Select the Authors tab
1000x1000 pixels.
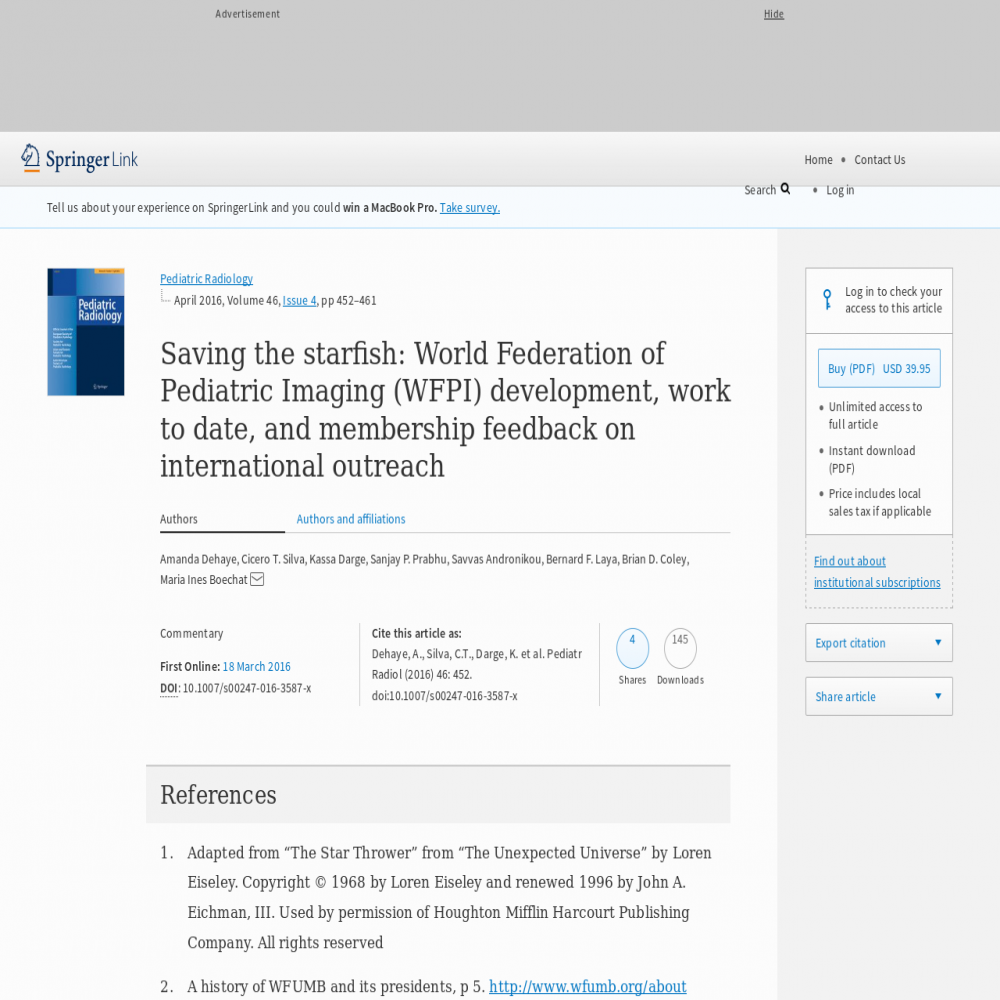179,519
